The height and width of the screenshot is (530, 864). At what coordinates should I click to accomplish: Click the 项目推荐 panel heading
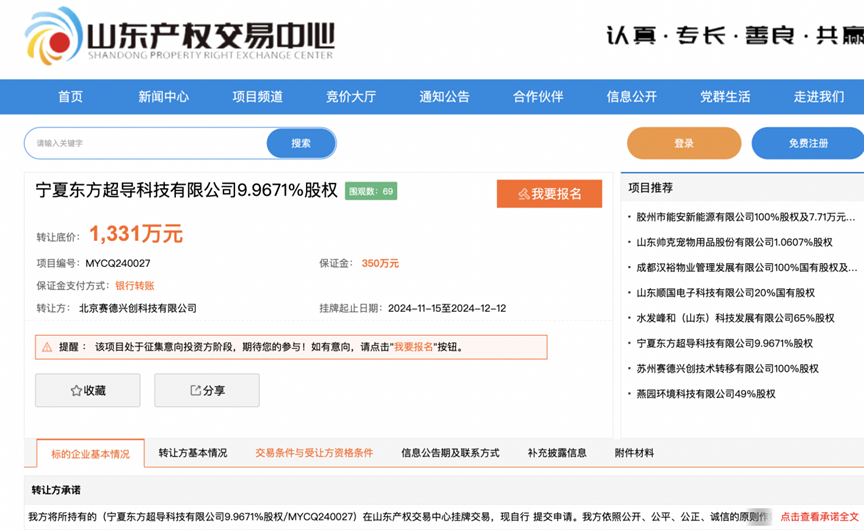(651, 188)
